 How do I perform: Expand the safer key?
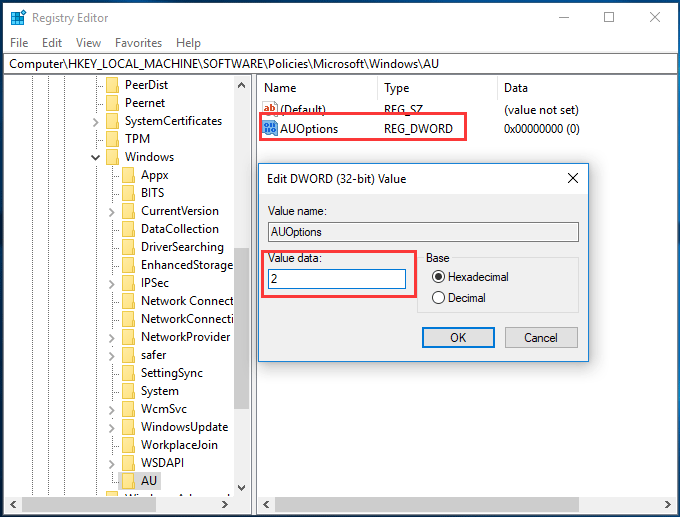click(x=111, y=356)
